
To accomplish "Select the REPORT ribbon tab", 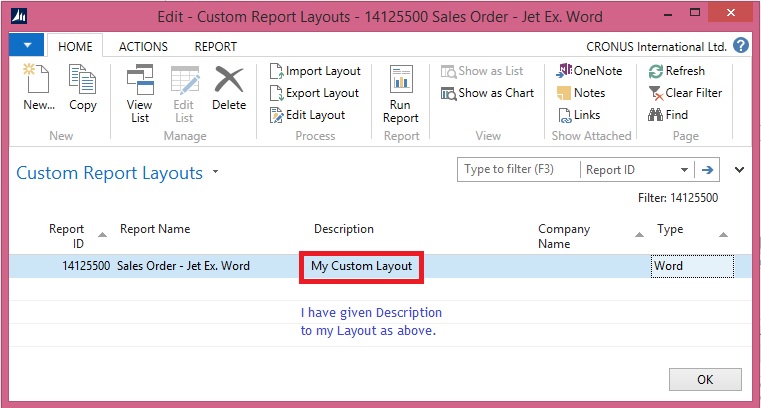I will (x=215, y=47).
